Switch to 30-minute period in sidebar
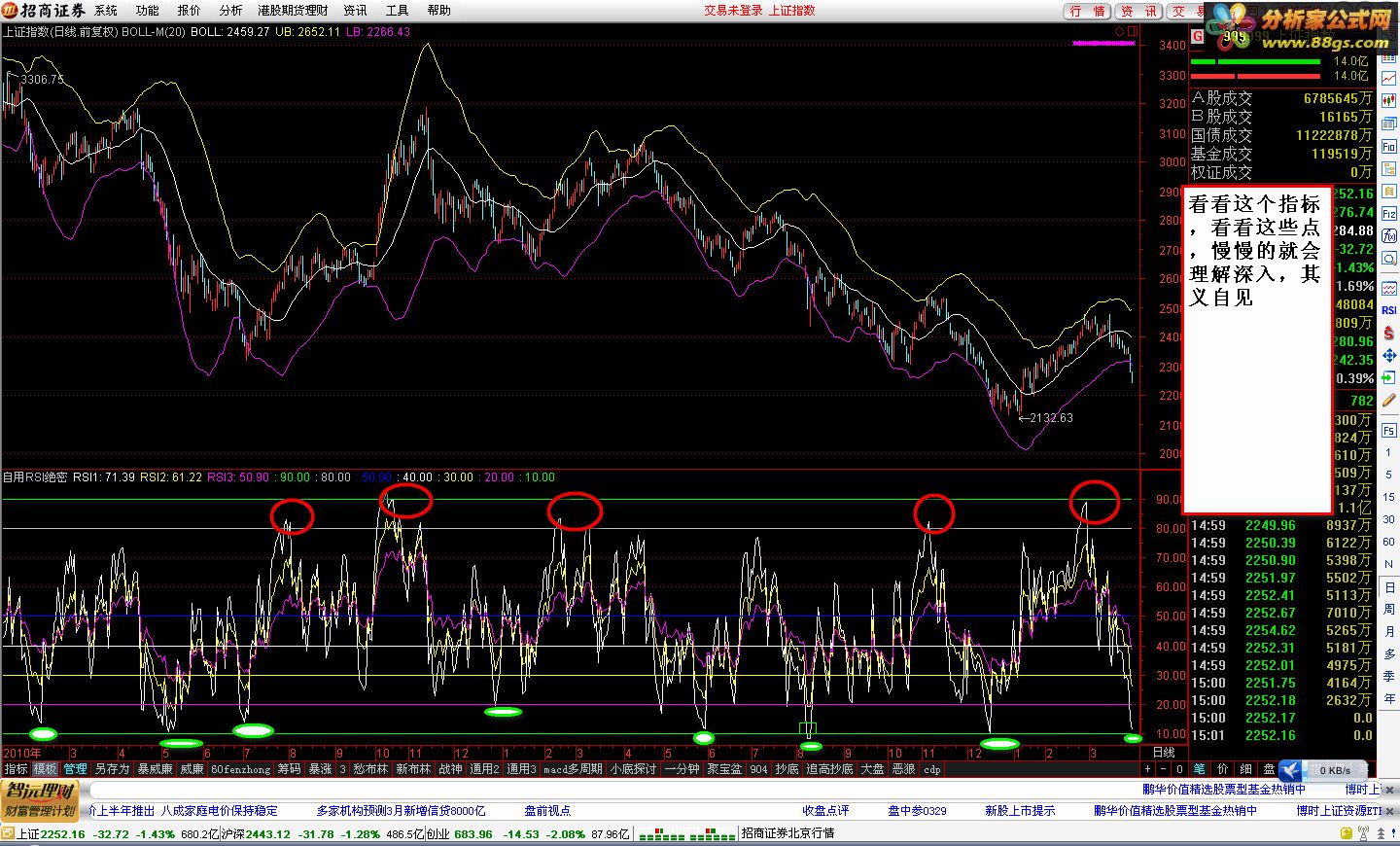The image size is (1400, 846). [1388, 519]
